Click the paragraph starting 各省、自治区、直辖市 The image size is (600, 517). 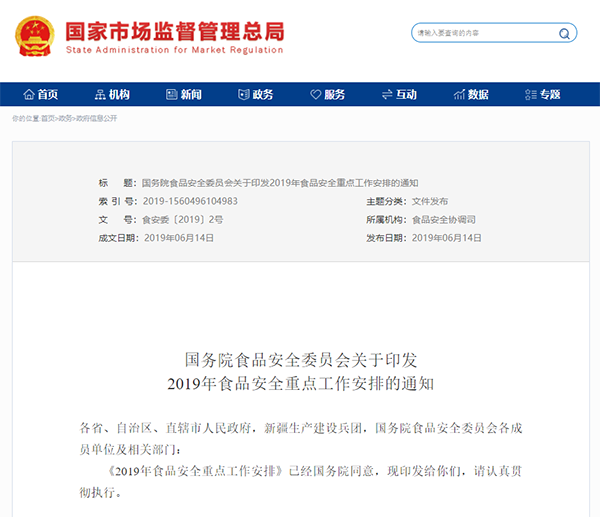coord(300,439)
